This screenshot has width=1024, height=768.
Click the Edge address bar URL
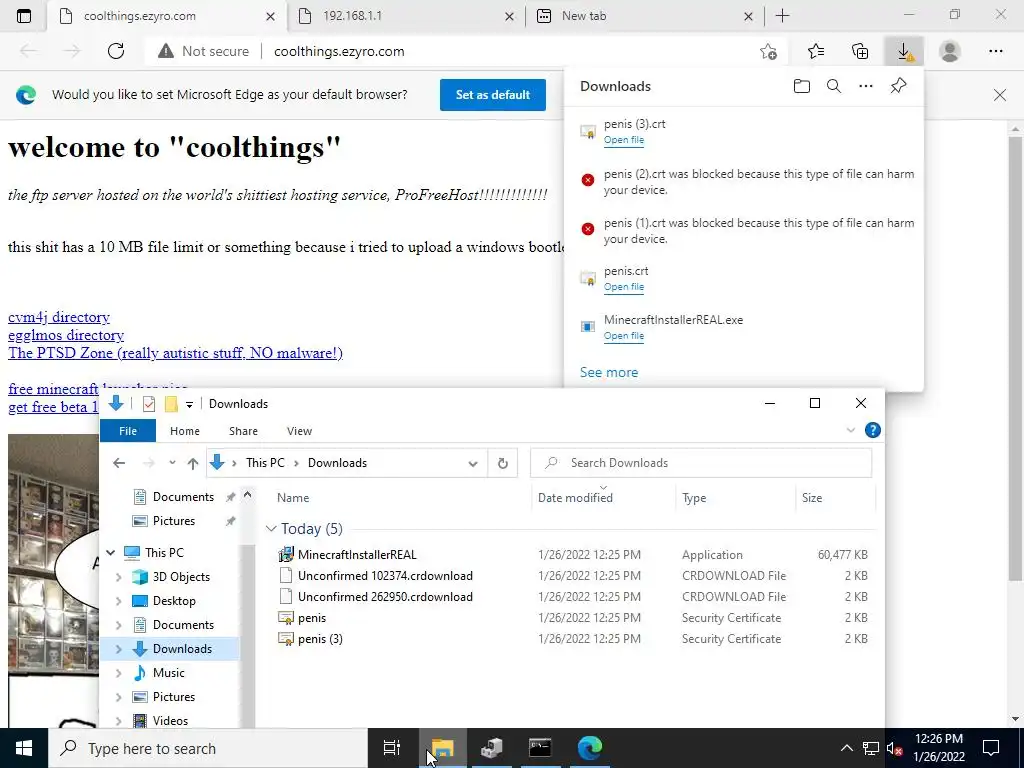point(339,52)
